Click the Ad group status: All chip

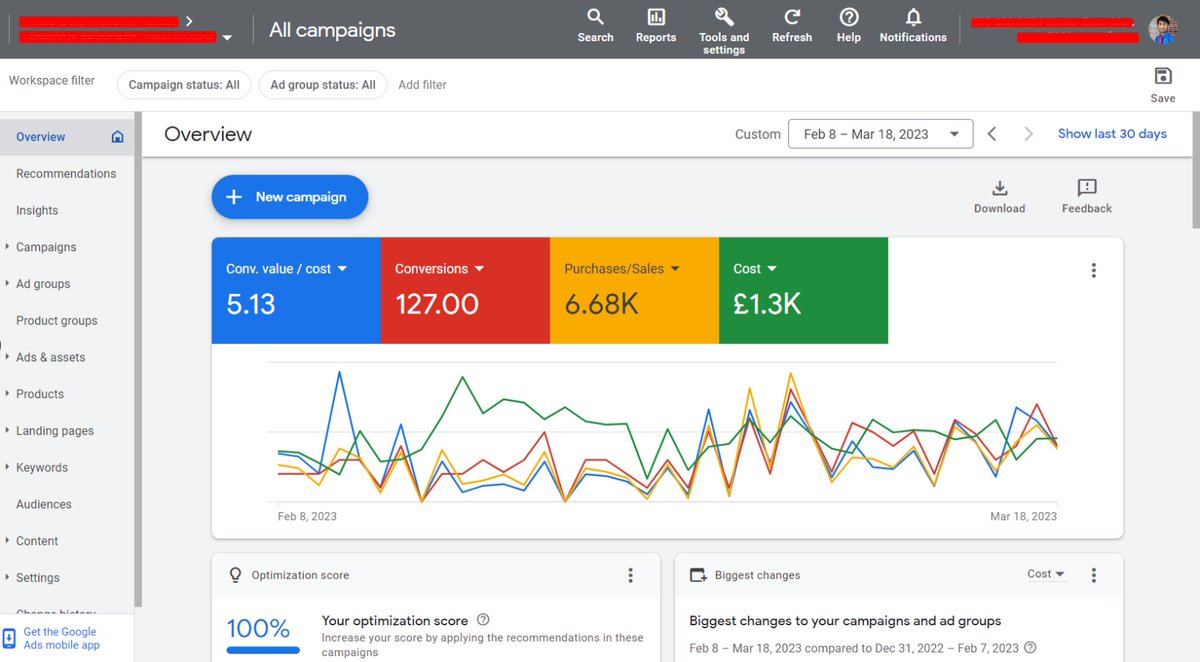[323, 85]
